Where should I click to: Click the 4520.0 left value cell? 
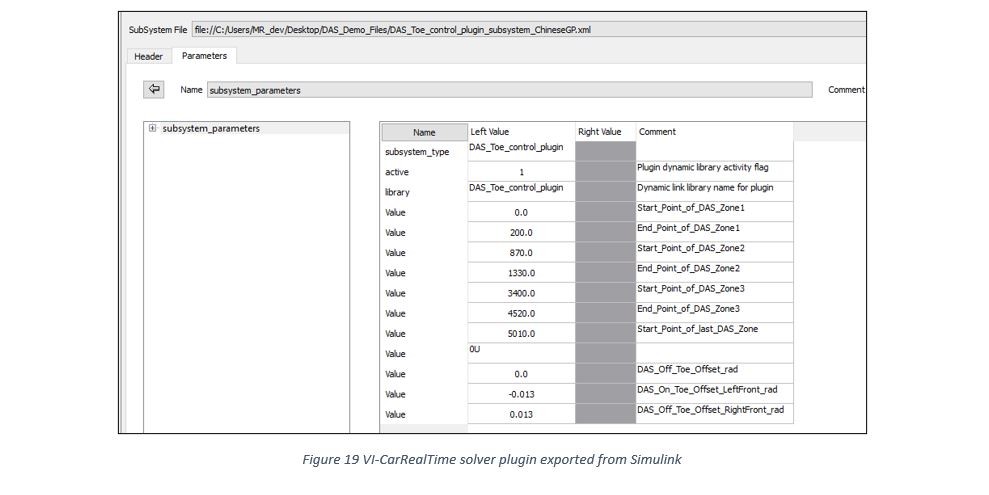point(521,313)
